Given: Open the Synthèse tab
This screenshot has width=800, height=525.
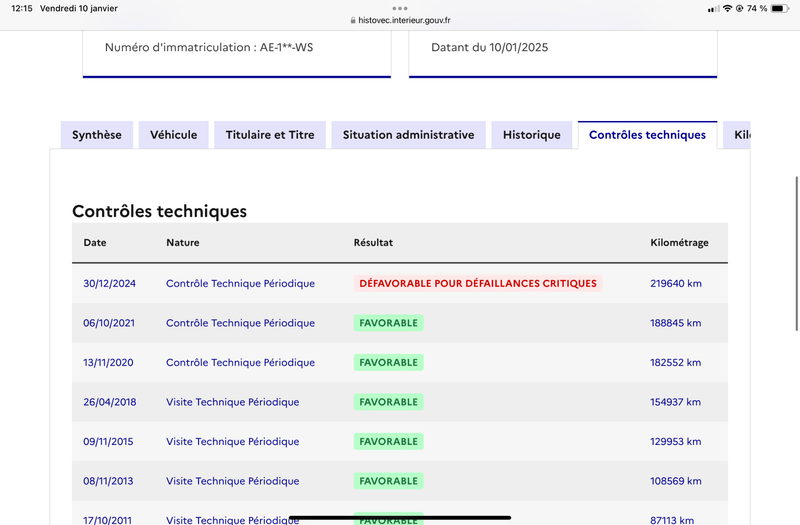Looking at the screenshot, I should pyautogui.click(x=97, y=135).
